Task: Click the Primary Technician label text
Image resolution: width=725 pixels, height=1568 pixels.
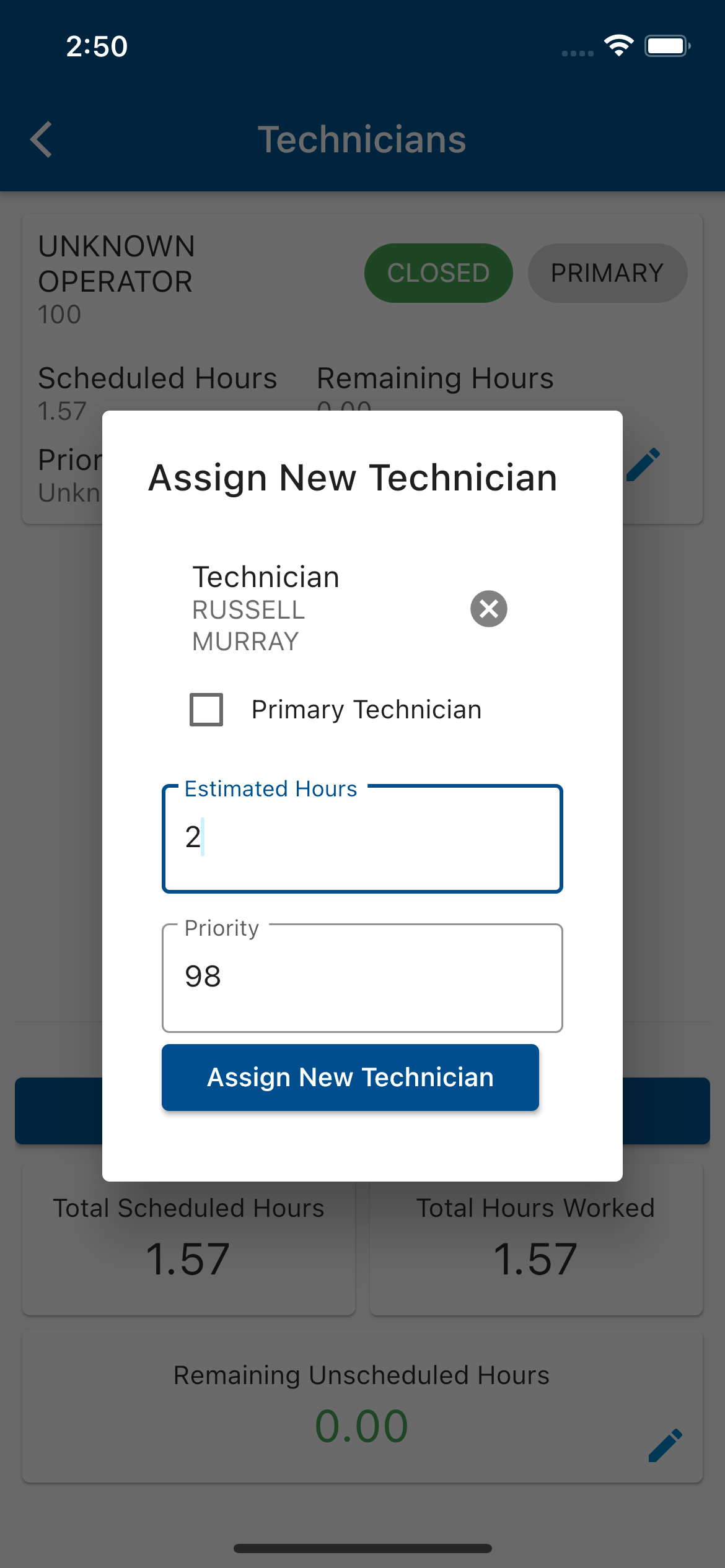Action: pos(366,710)
